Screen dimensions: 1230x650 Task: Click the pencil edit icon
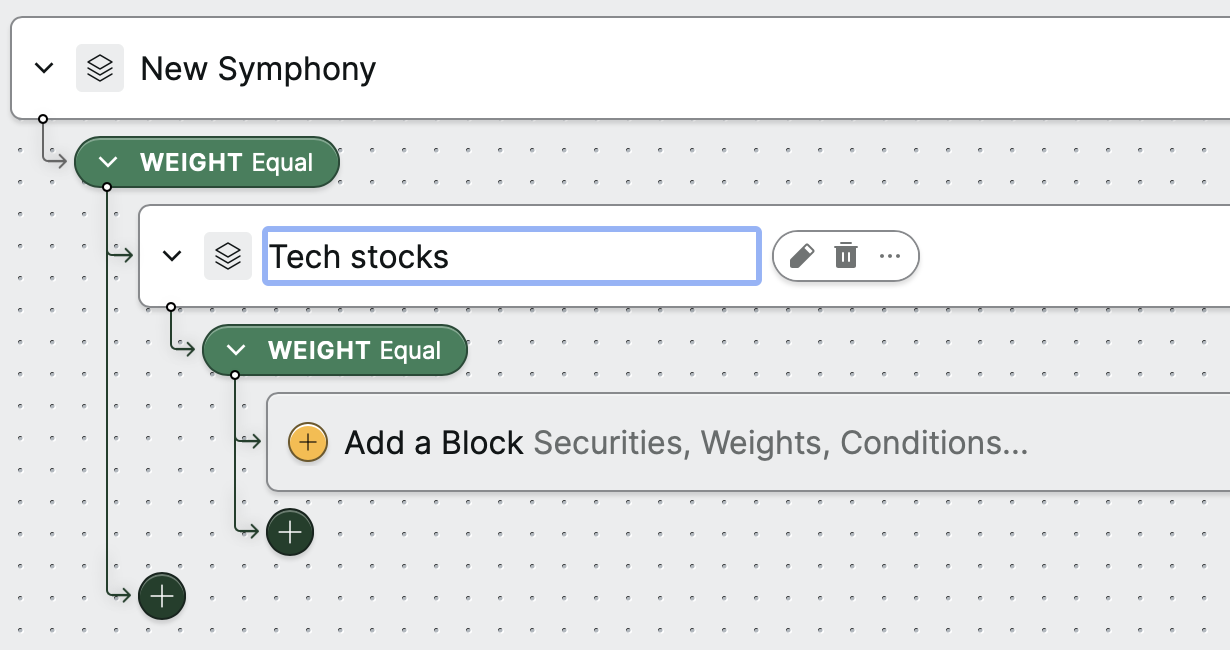tap(802, 256)
